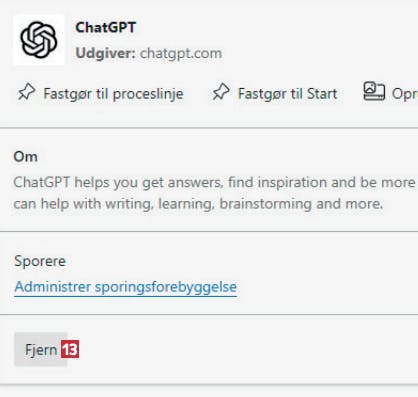Click the red 13 badge
The width and height of the screenshot is (418, 397).
(70, 349)
